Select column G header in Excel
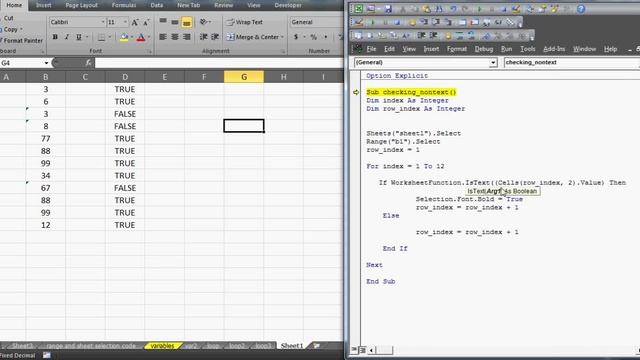Image resolution: width=640 pixels, height=360 pixels. tap(244, 77)
